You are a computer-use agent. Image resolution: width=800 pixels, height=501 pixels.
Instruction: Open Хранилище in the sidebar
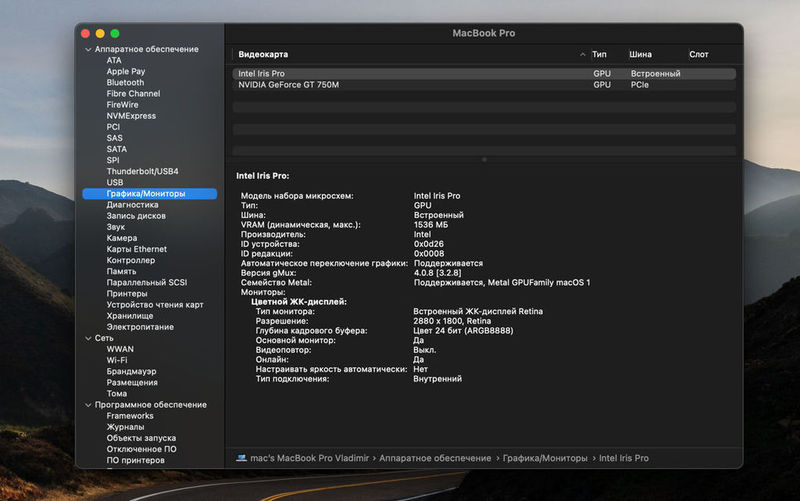tap(130, 316)
